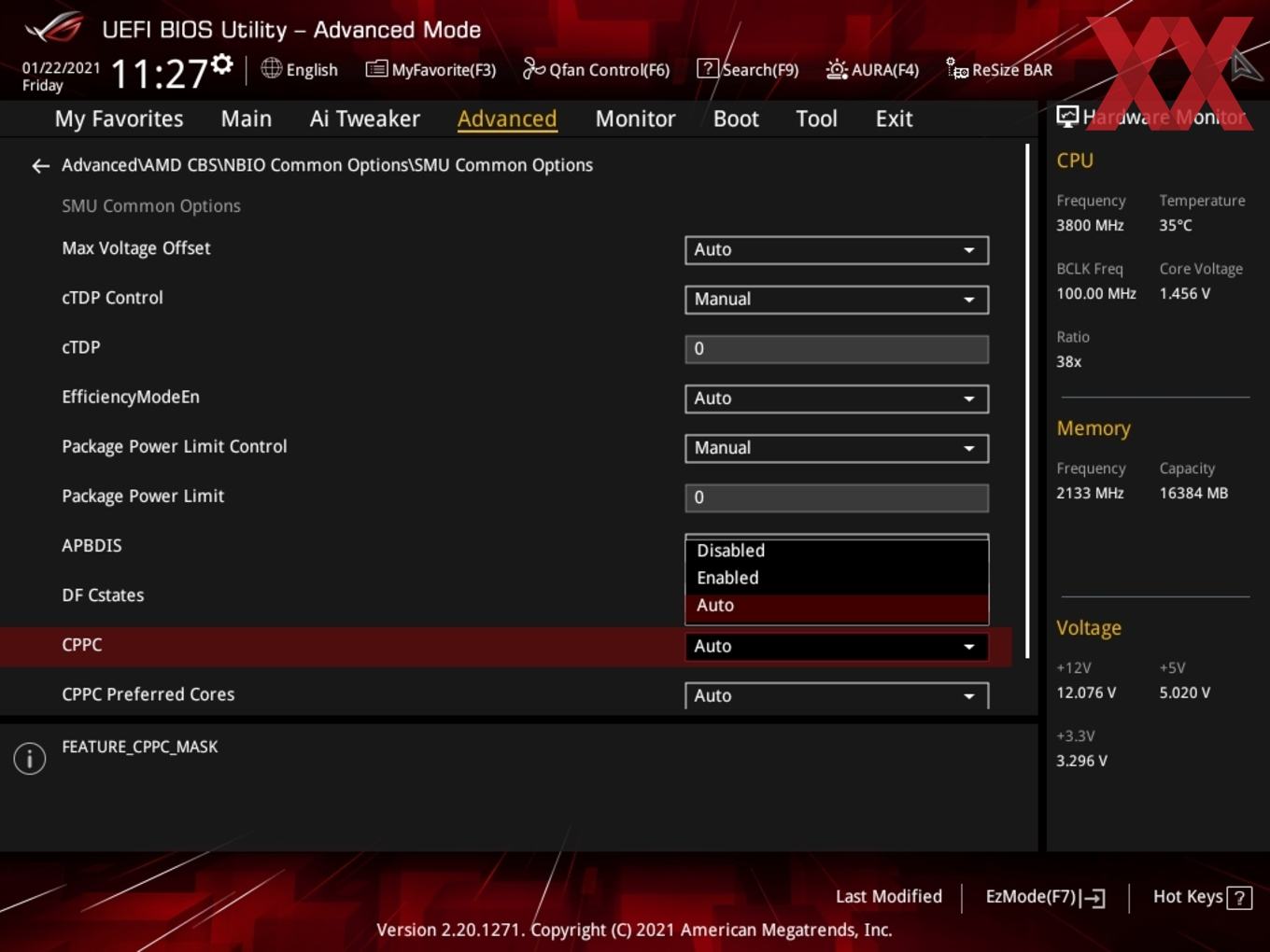Click the FEATURE_CPPC_MASK help text
Screen dimensions: 1270x952
tap(140, 747)
